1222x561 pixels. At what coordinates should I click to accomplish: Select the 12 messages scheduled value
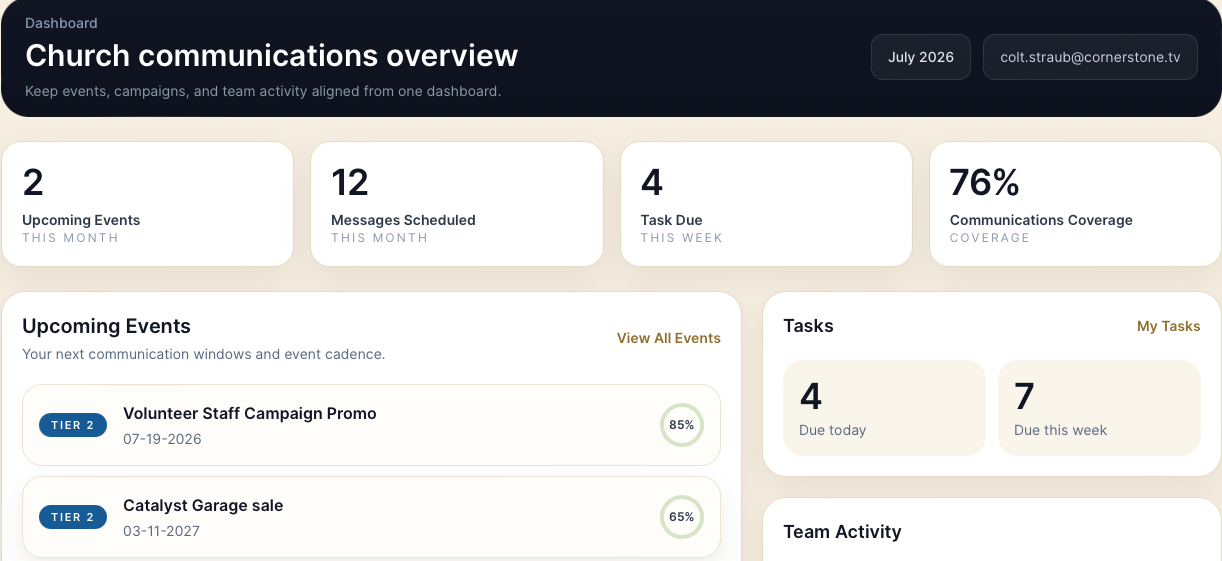tap(350, 183)
